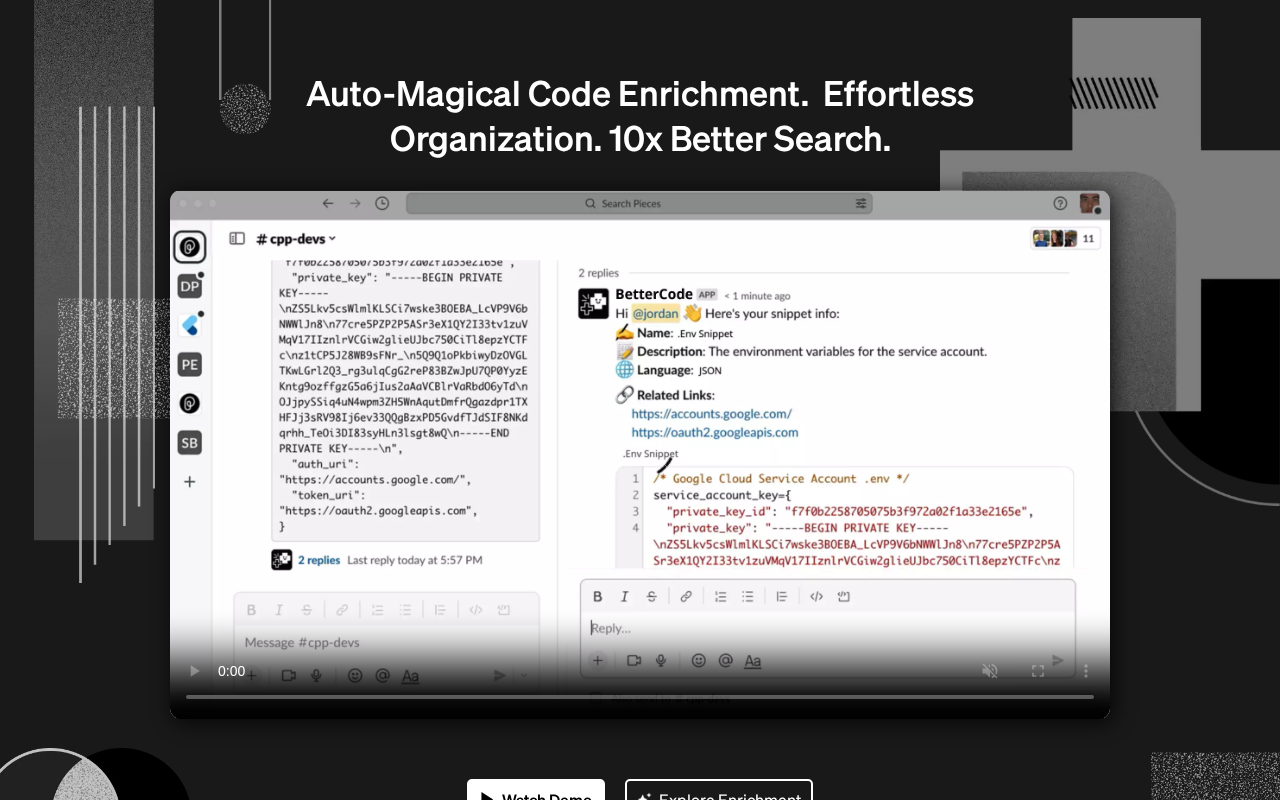The height and width of the screenshot is (800, 1280).
Task: Insert a link in the Reply composer
Action: [x=686, y=596]
